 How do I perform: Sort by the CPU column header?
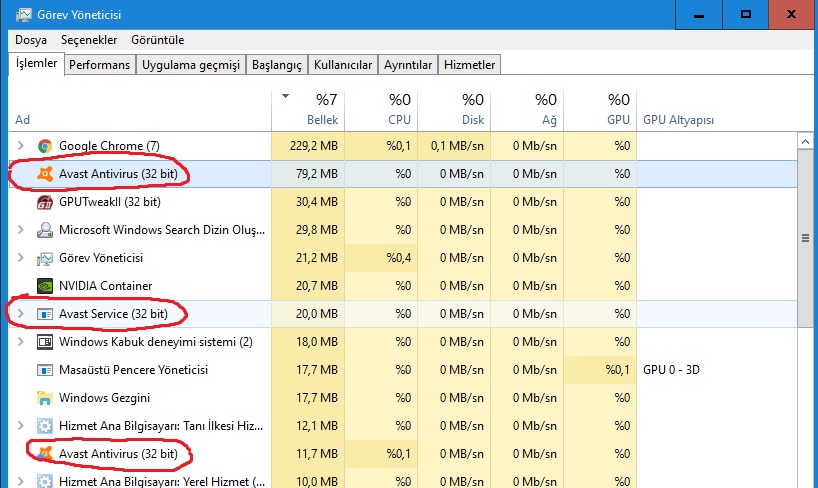point(381,111)
